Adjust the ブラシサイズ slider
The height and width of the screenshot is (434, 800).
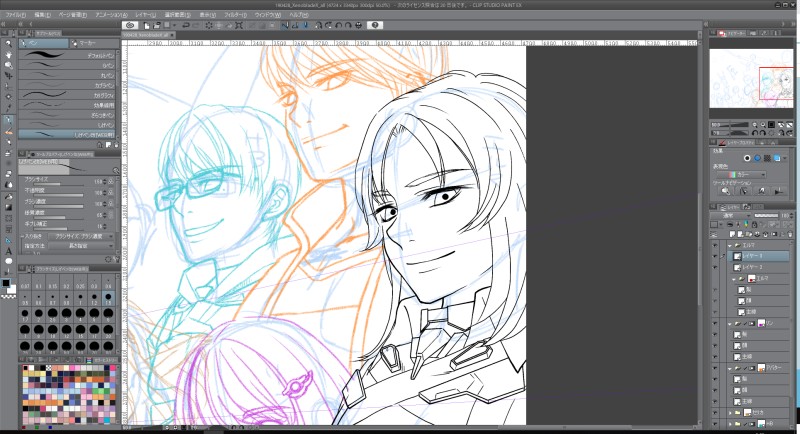(x=59, y=182)
